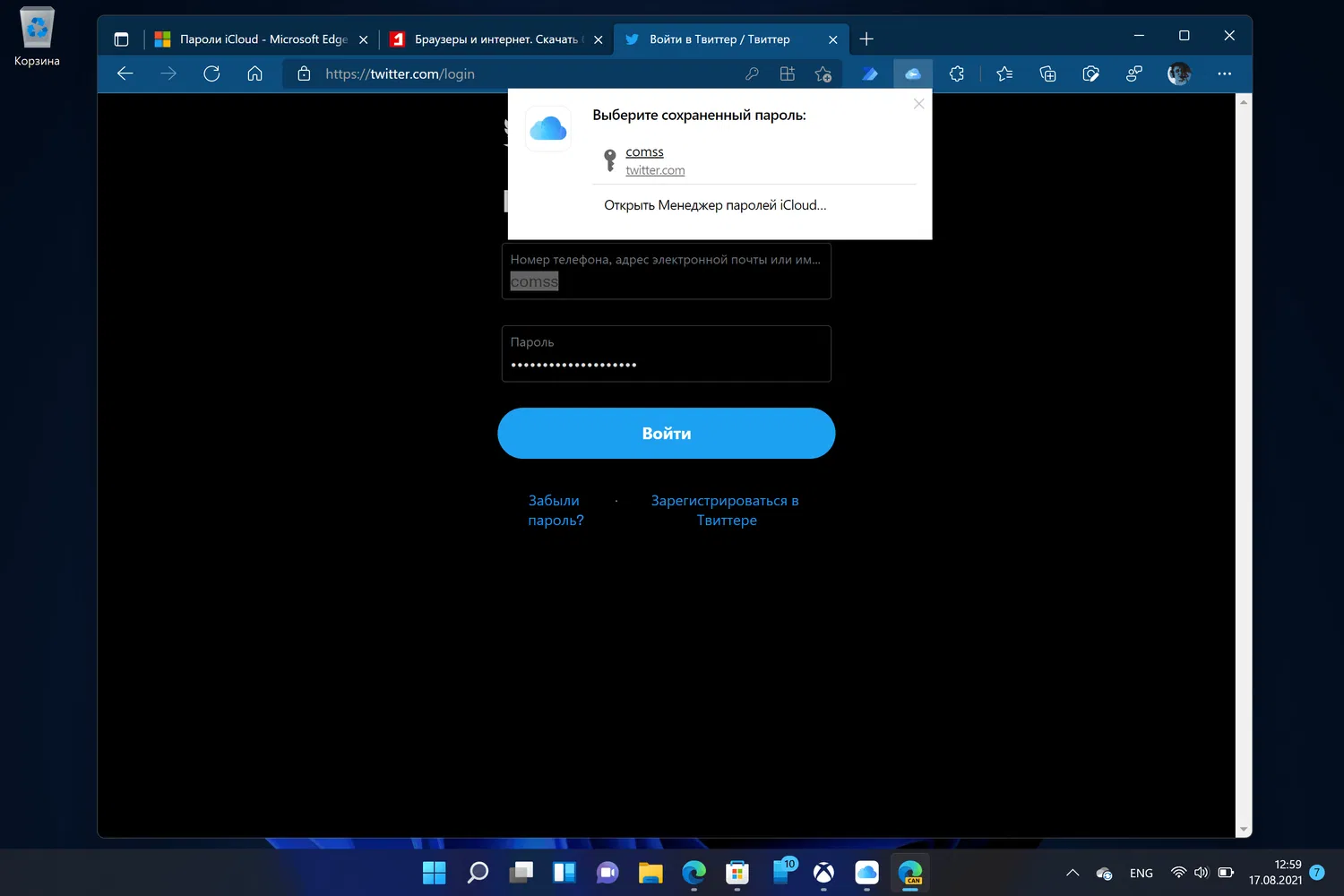Open taskbar Search
The height and width of the screenshot is (896, 1344).
(x=478, y=873)
